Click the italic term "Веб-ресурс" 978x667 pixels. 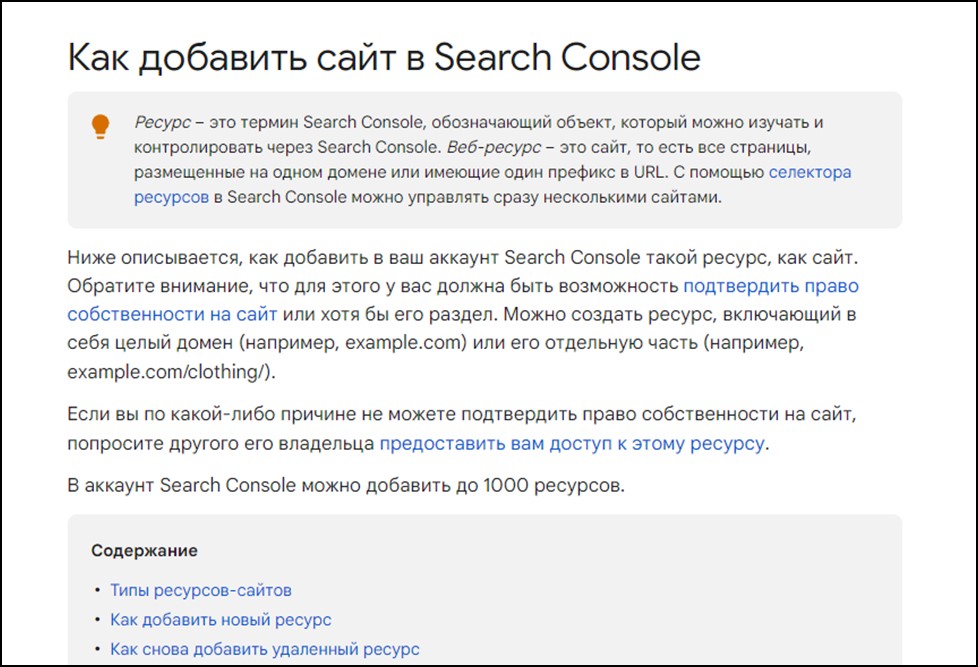coord(494,147)
